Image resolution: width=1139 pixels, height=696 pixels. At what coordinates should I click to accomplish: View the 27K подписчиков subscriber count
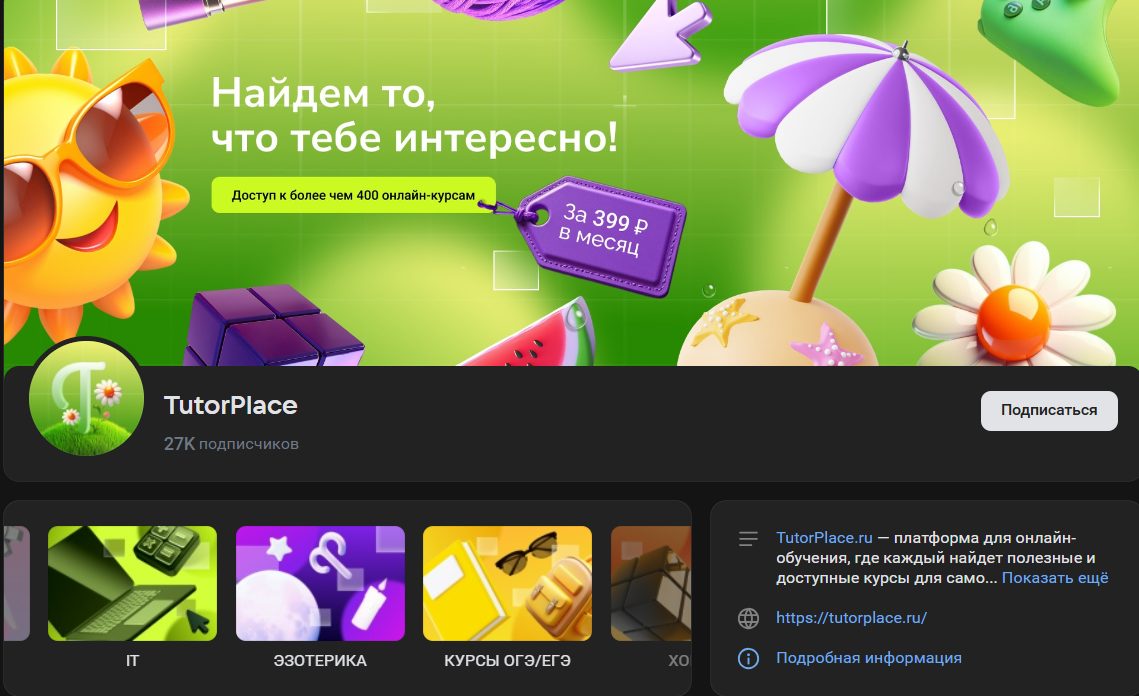pos(231,443)
